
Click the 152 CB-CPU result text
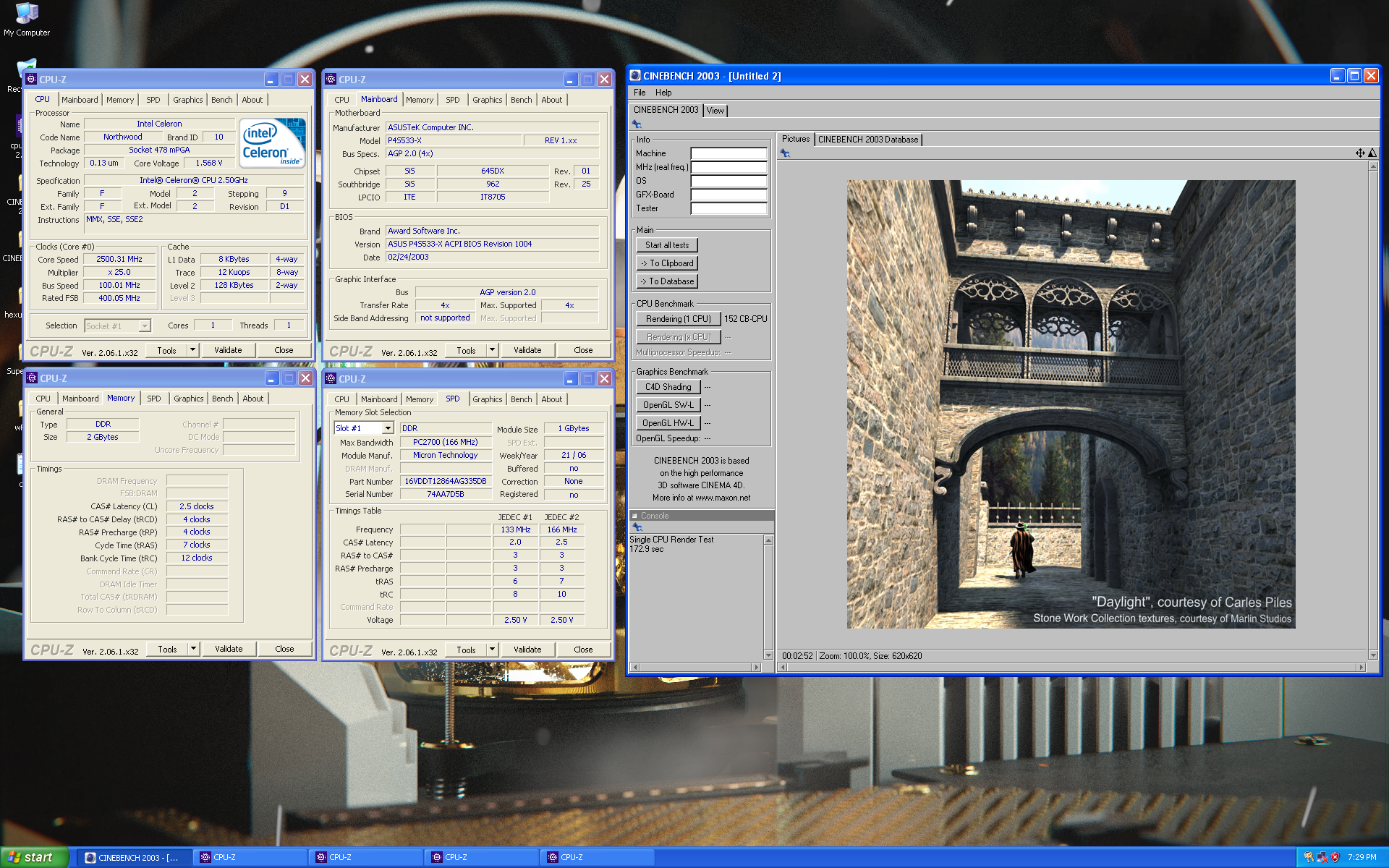745,319
